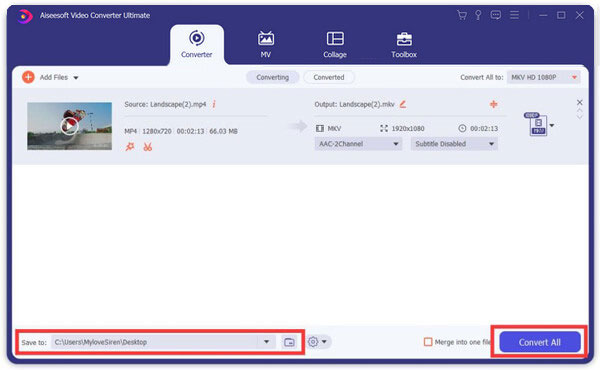This screenshot has width=600, height=370.
Task: Open the edit effects star wand icon
Action: [130, 147]
